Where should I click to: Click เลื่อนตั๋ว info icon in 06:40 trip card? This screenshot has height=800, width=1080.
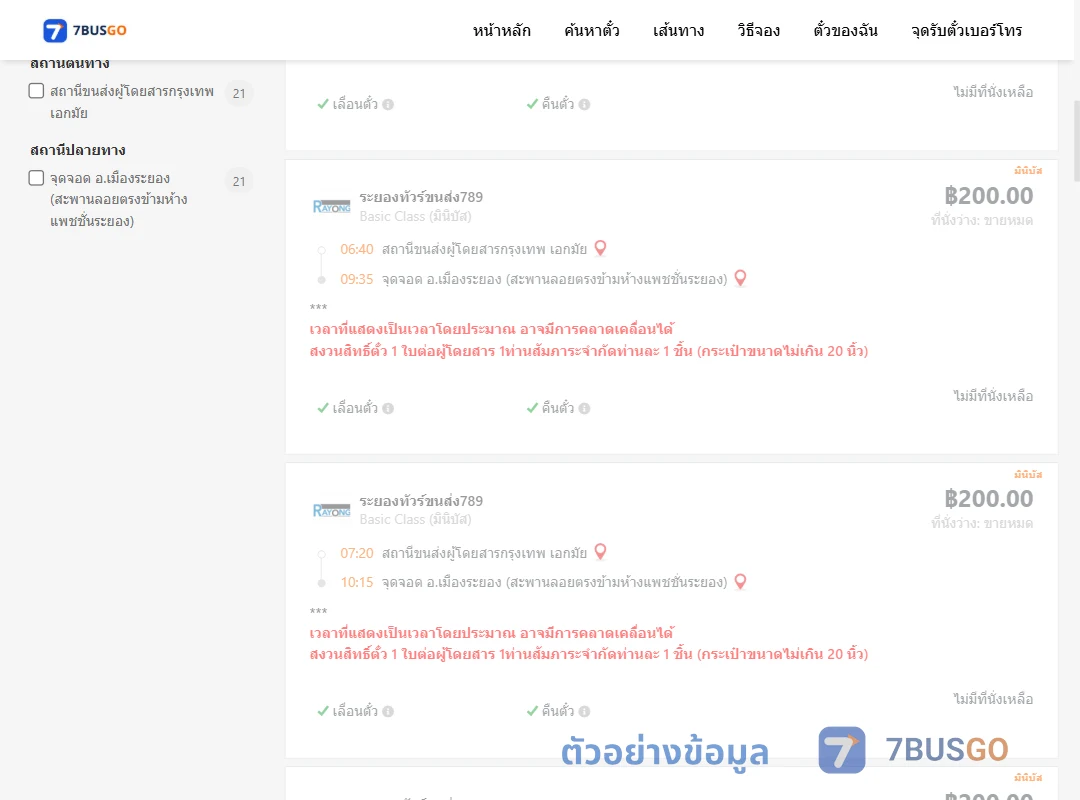click(388, 409)
